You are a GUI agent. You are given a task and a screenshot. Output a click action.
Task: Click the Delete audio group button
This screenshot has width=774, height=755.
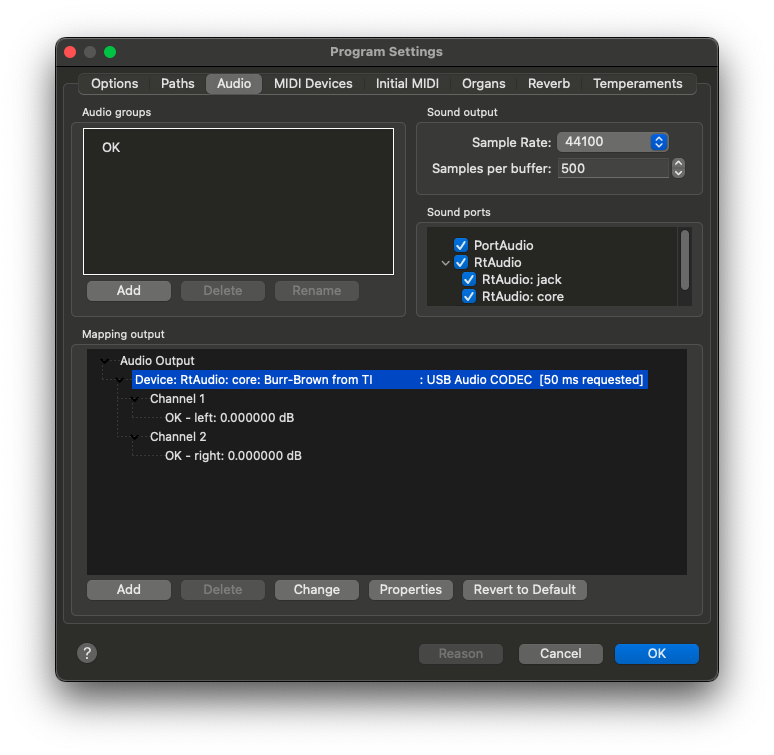point(223,291)
